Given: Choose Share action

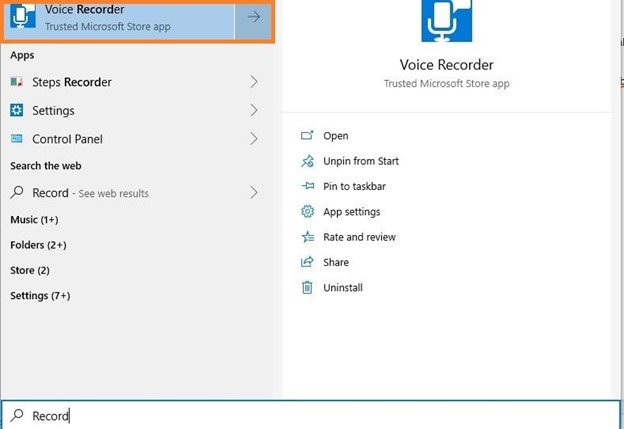Looking at the screenshot, I should pos(336,262).
